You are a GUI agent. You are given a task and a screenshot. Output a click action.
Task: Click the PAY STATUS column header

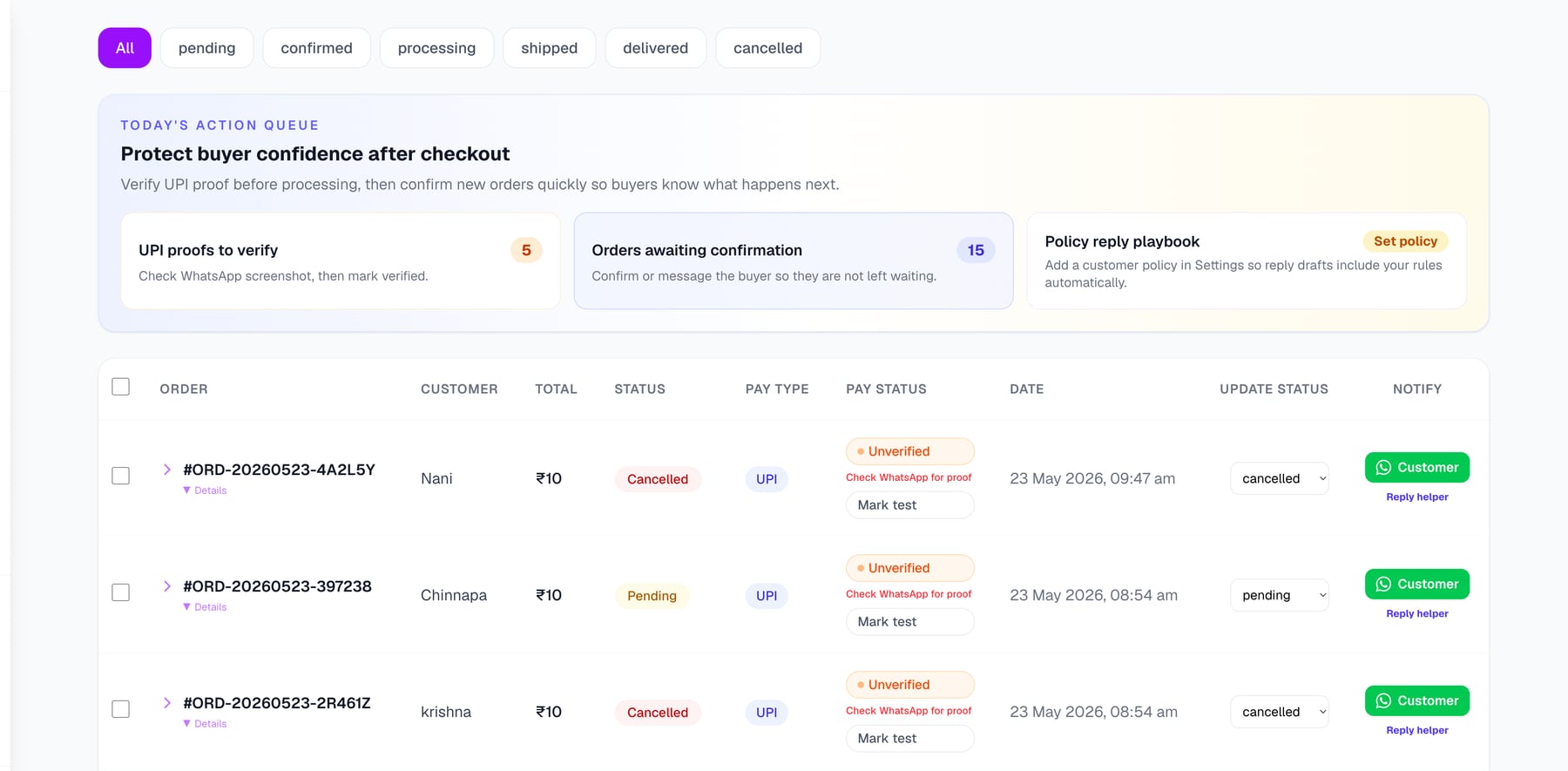[x=886, y=389]
